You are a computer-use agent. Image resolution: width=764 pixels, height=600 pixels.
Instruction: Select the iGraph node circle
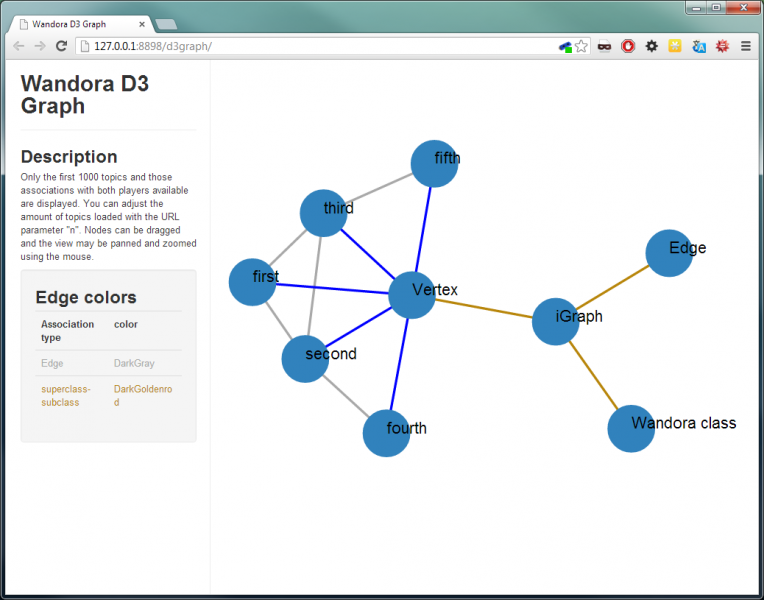(555, 321)
